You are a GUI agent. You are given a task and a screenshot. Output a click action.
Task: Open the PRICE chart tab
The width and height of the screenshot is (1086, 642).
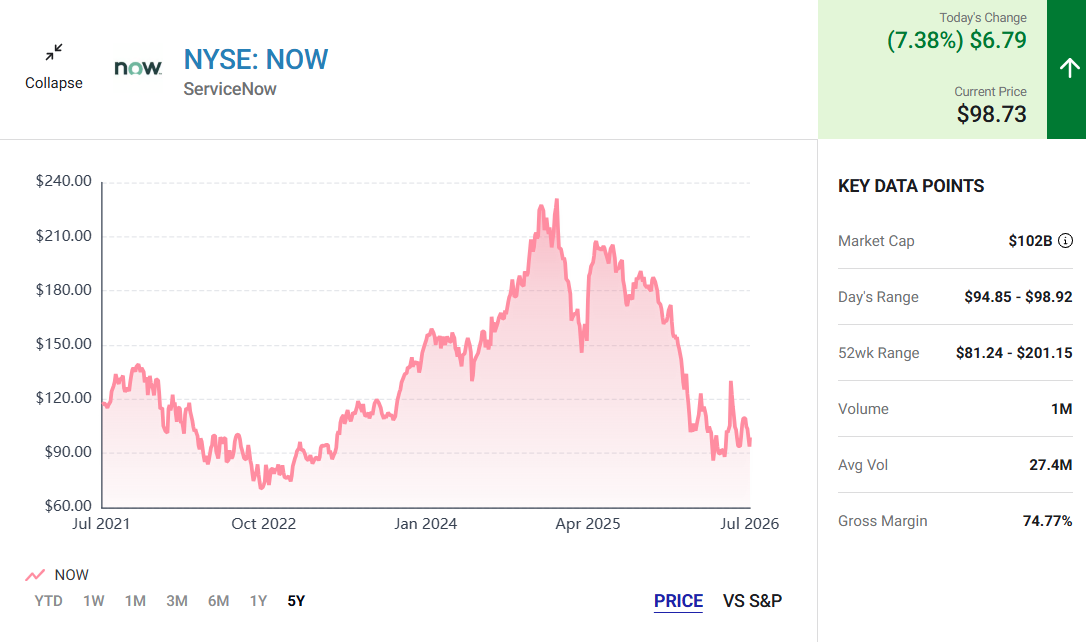coord(678,600)
